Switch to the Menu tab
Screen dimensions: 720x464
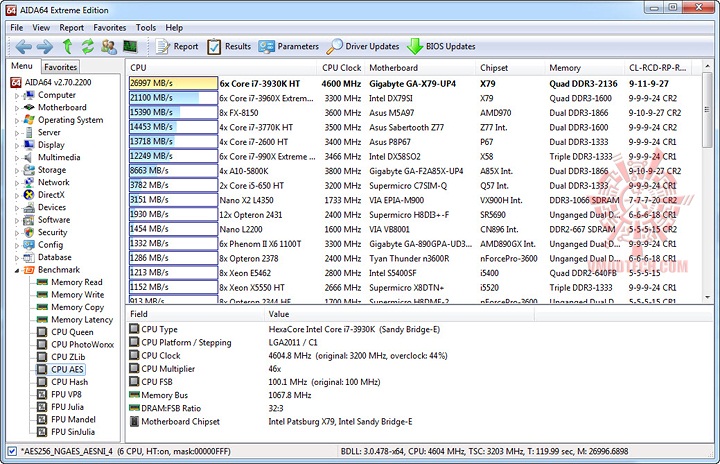coord(22,66)
